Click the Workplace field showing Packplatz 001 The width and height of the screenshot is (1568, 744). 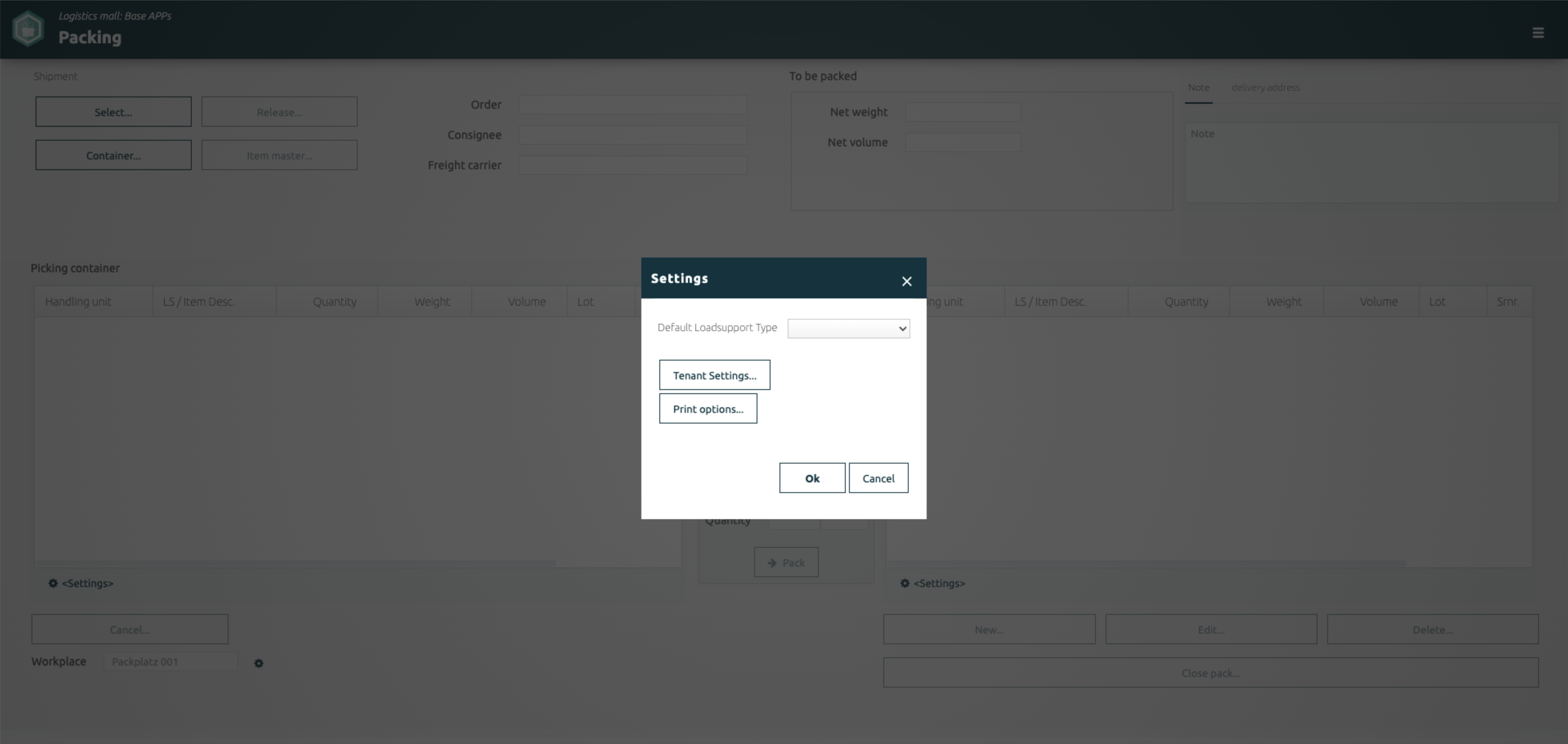coord(170,662)
